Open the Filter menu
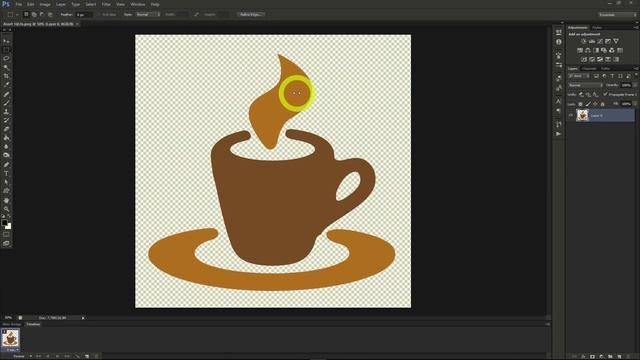 pos(106,4)
